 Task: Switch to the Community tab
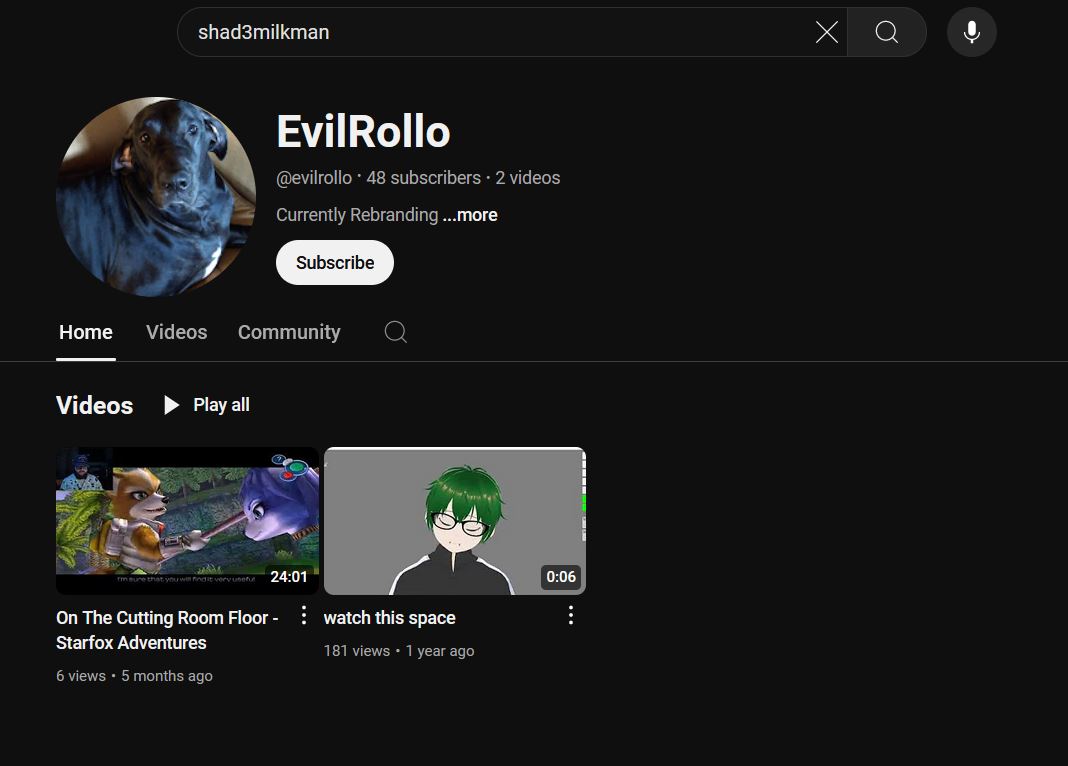(x=289, y=332)
